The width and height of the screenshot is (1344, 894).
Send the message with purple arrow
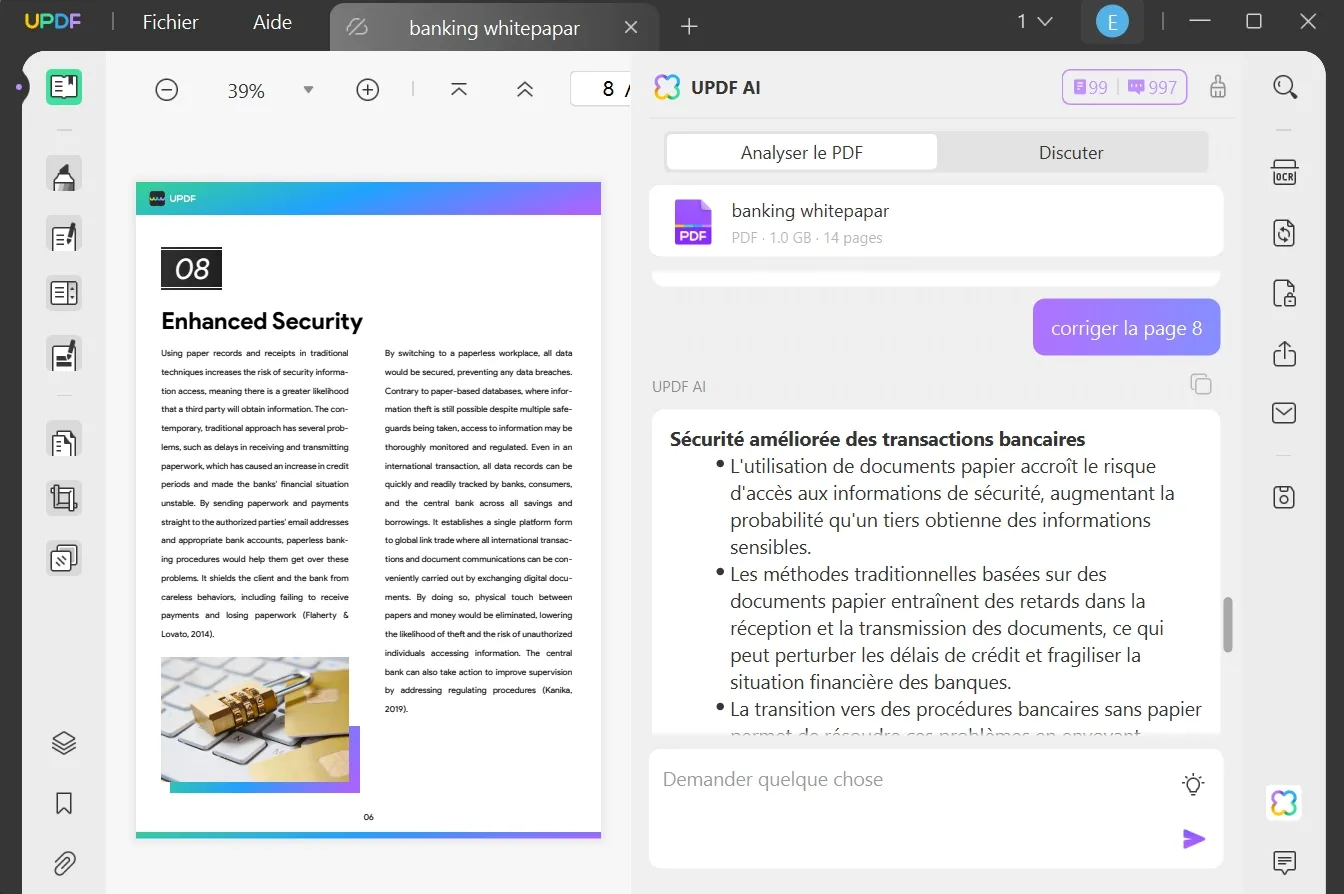pos(1194,839)
